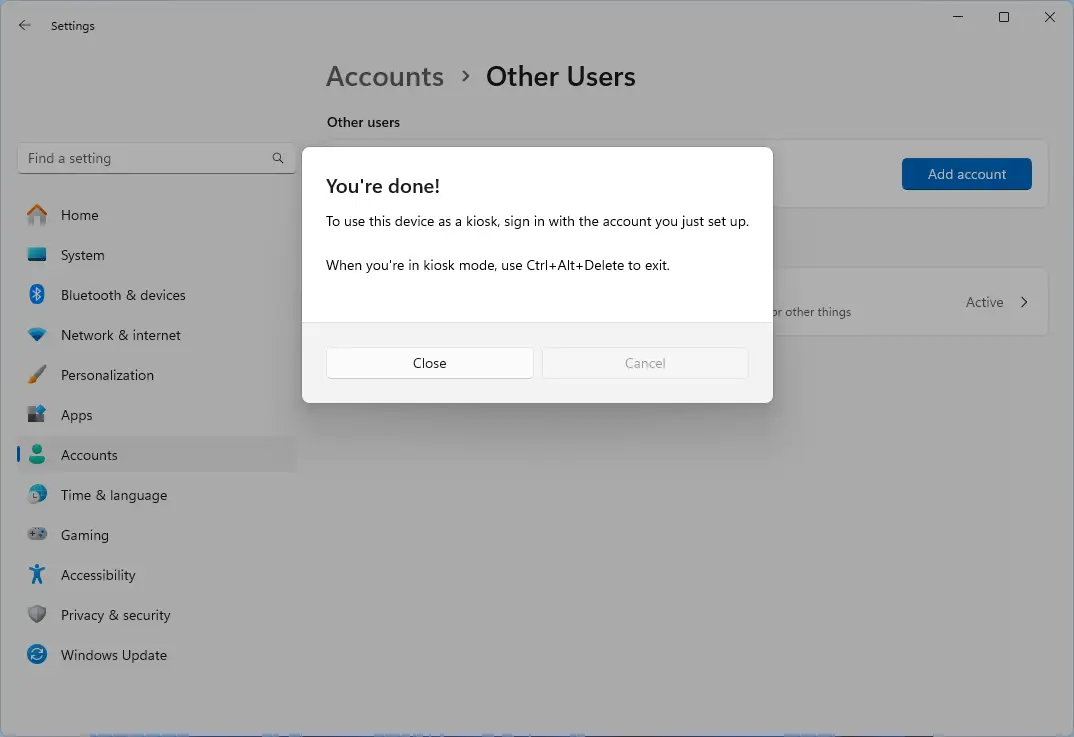Viewport: 1074px width, 737px height.
Task: Minimize the Settings window
Action: pyautogui.click(x=958, y=16)
